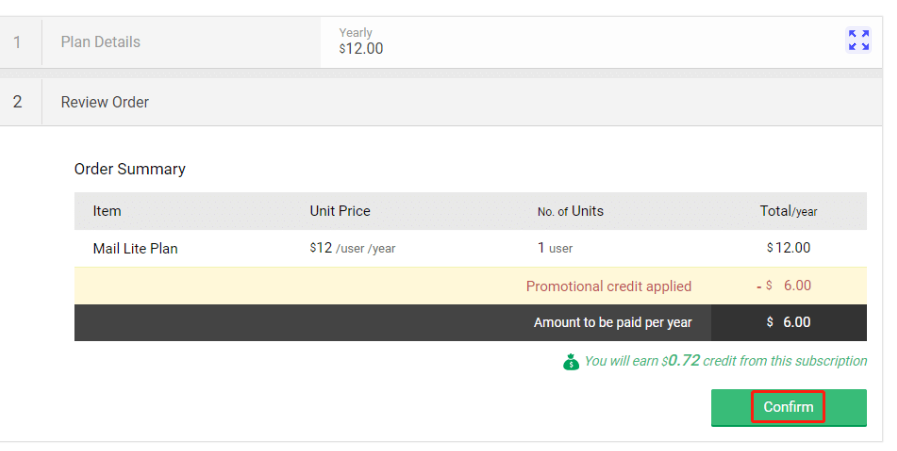Click step number 2 badge

pos(17,102)
